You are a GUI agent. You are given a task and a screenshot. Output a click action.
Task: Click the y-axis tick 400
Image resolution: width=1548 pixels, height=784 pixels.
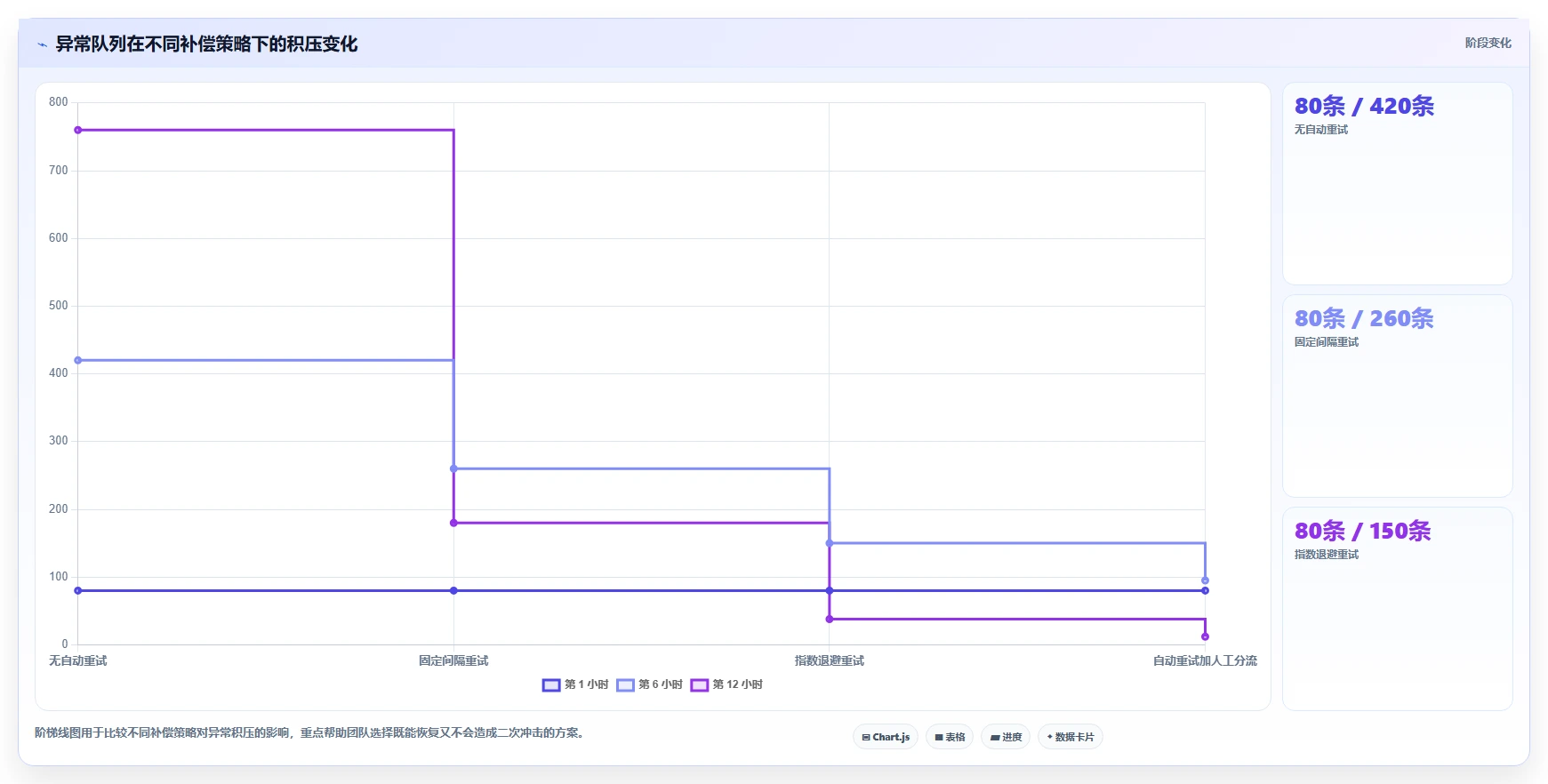pos(59,372)
